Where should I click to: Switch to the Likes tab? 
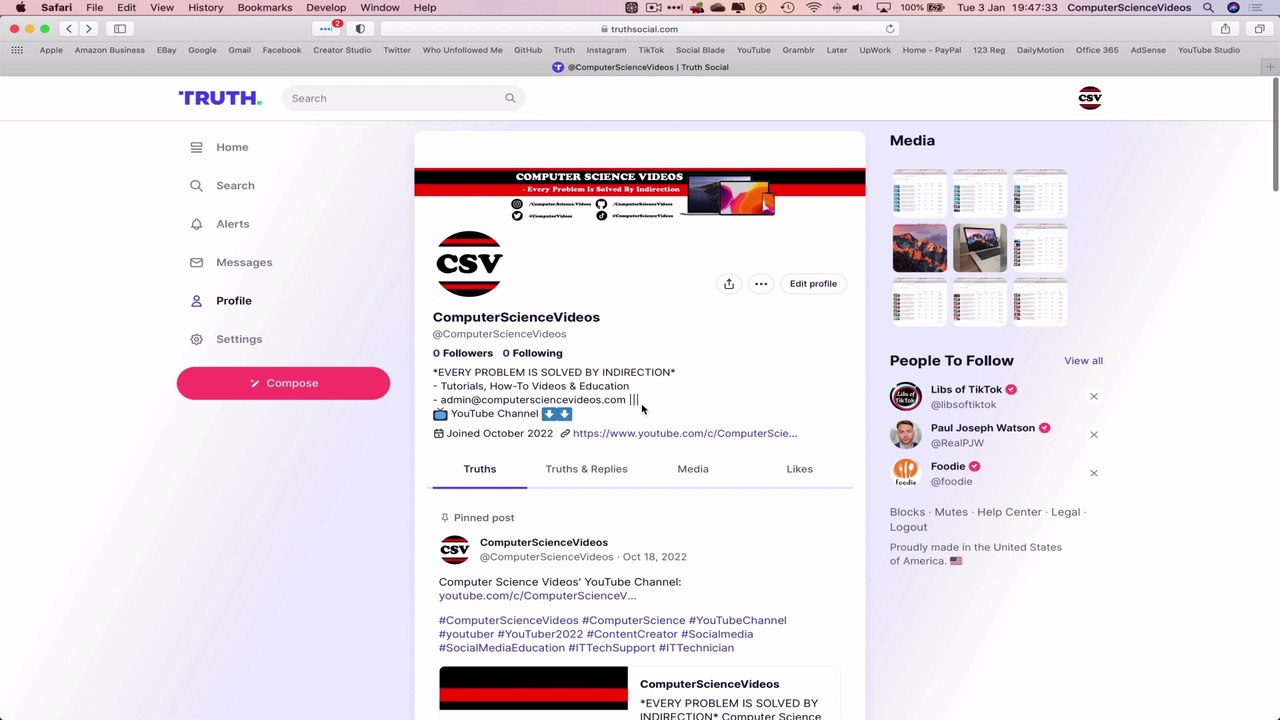pyautogui.click(x=799, y=469)
